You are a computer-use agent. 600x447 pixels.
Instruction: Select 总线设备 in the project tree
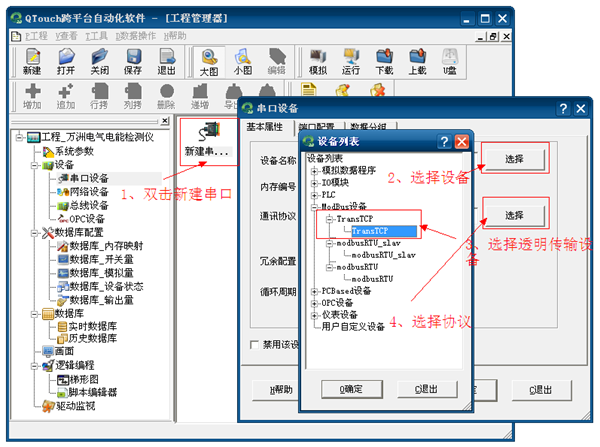coord(88,206)
